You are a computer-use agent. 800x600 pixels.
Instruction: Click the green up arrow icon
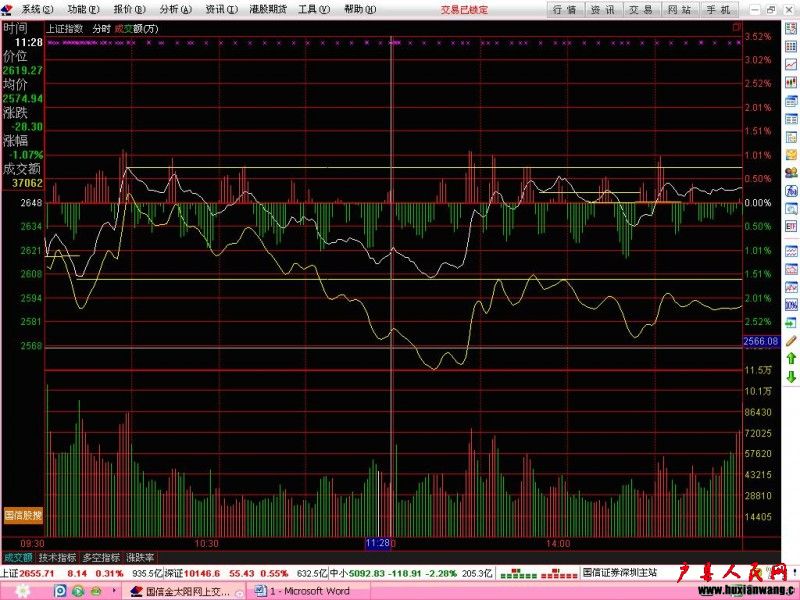[x=791, y=359]
